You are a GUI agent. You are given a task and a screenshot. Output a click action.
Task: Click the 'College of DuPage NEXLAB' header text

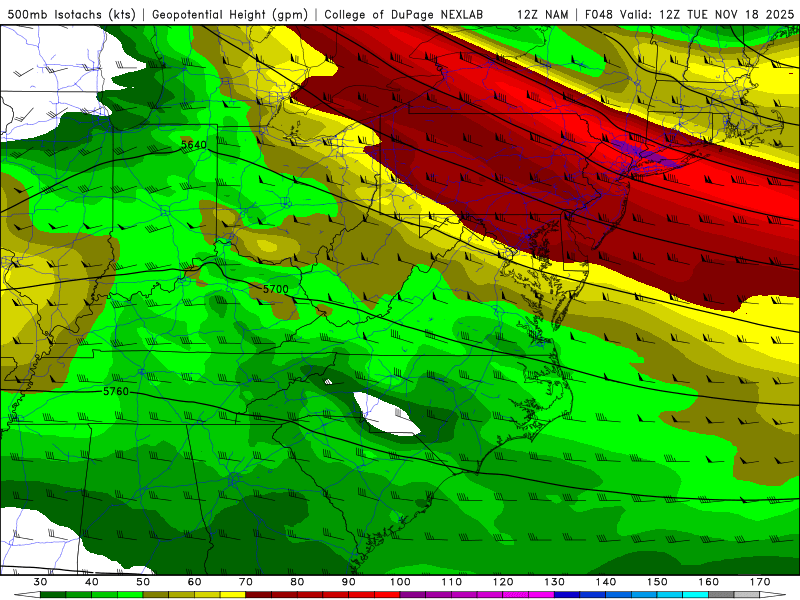pos(404,15)
